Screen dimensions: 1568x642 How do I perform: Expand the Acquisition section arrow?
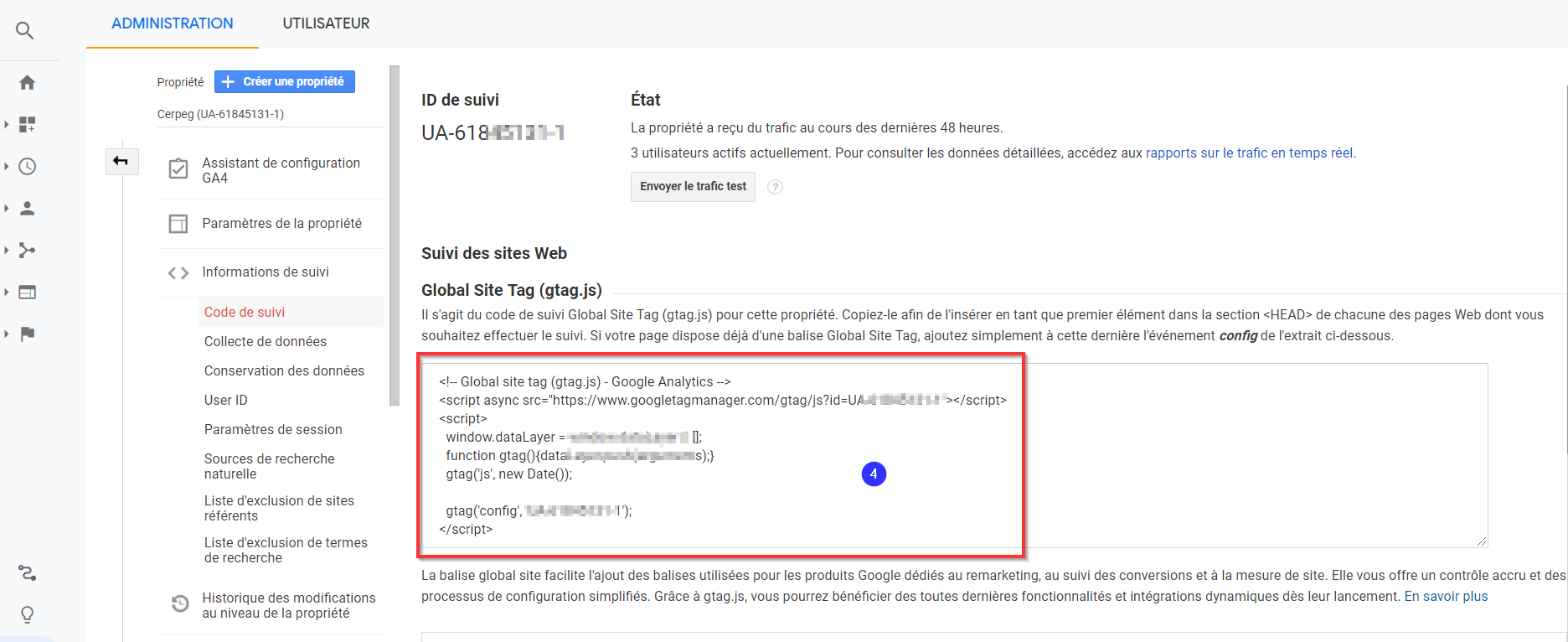pos(7,250)
